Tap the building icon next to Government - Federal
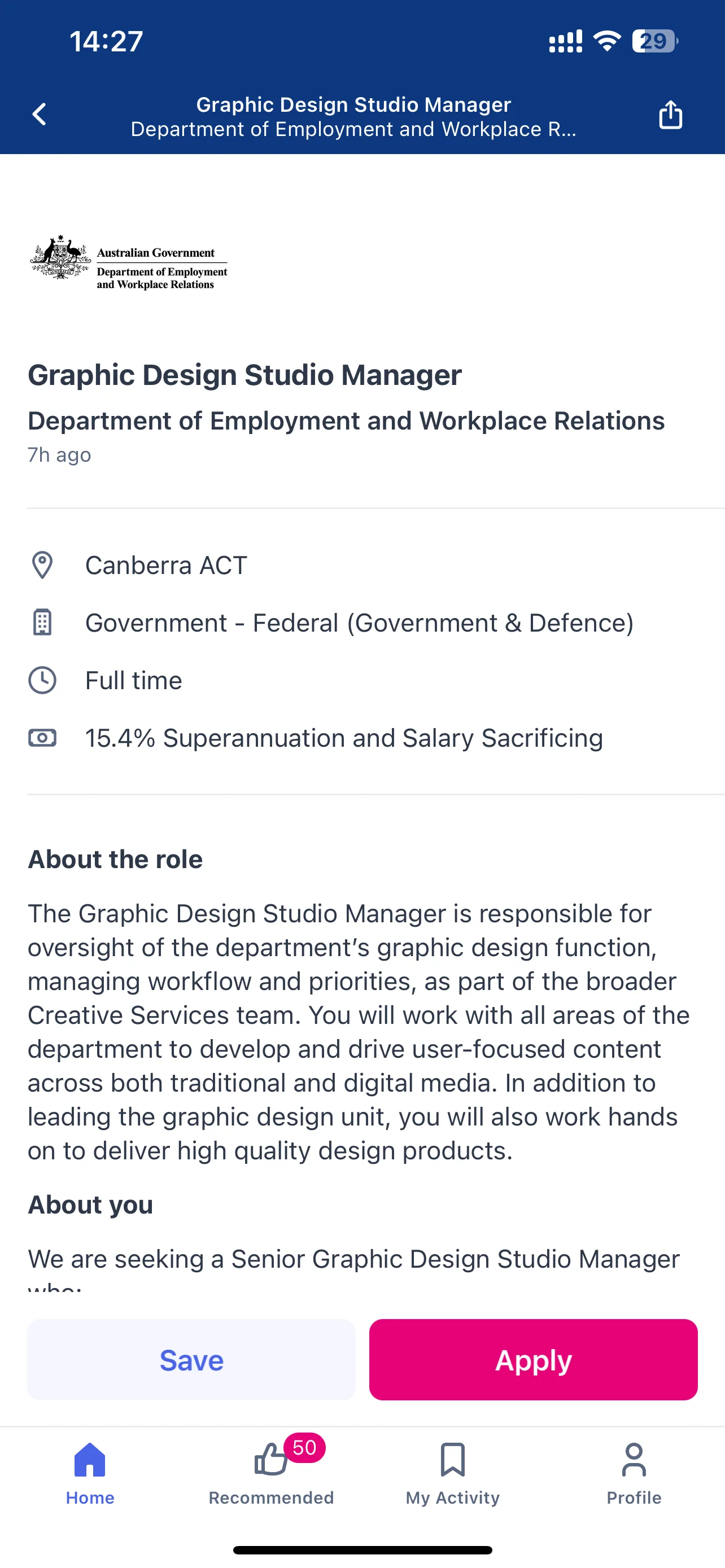 [42, 623]
